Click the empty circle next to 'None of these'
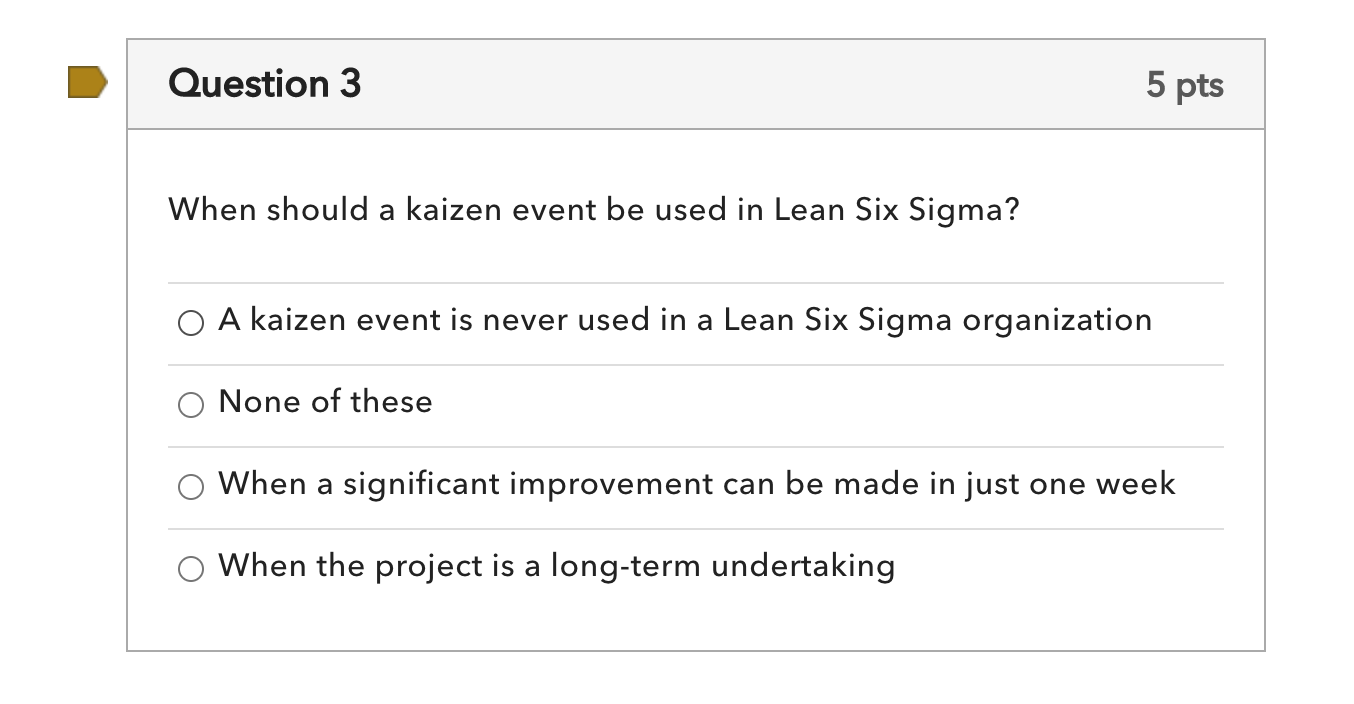This screenshot has width=1354, height=704. click(x=190, y=404)
